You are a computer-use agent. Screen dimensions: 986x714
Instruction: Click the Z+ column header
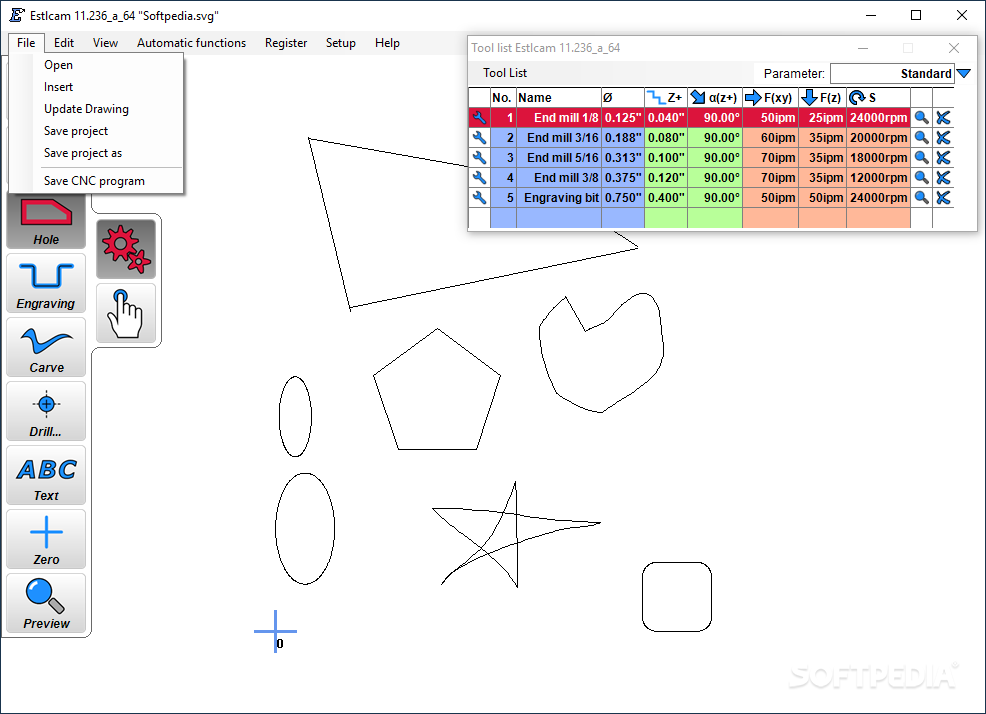(665, 98)
